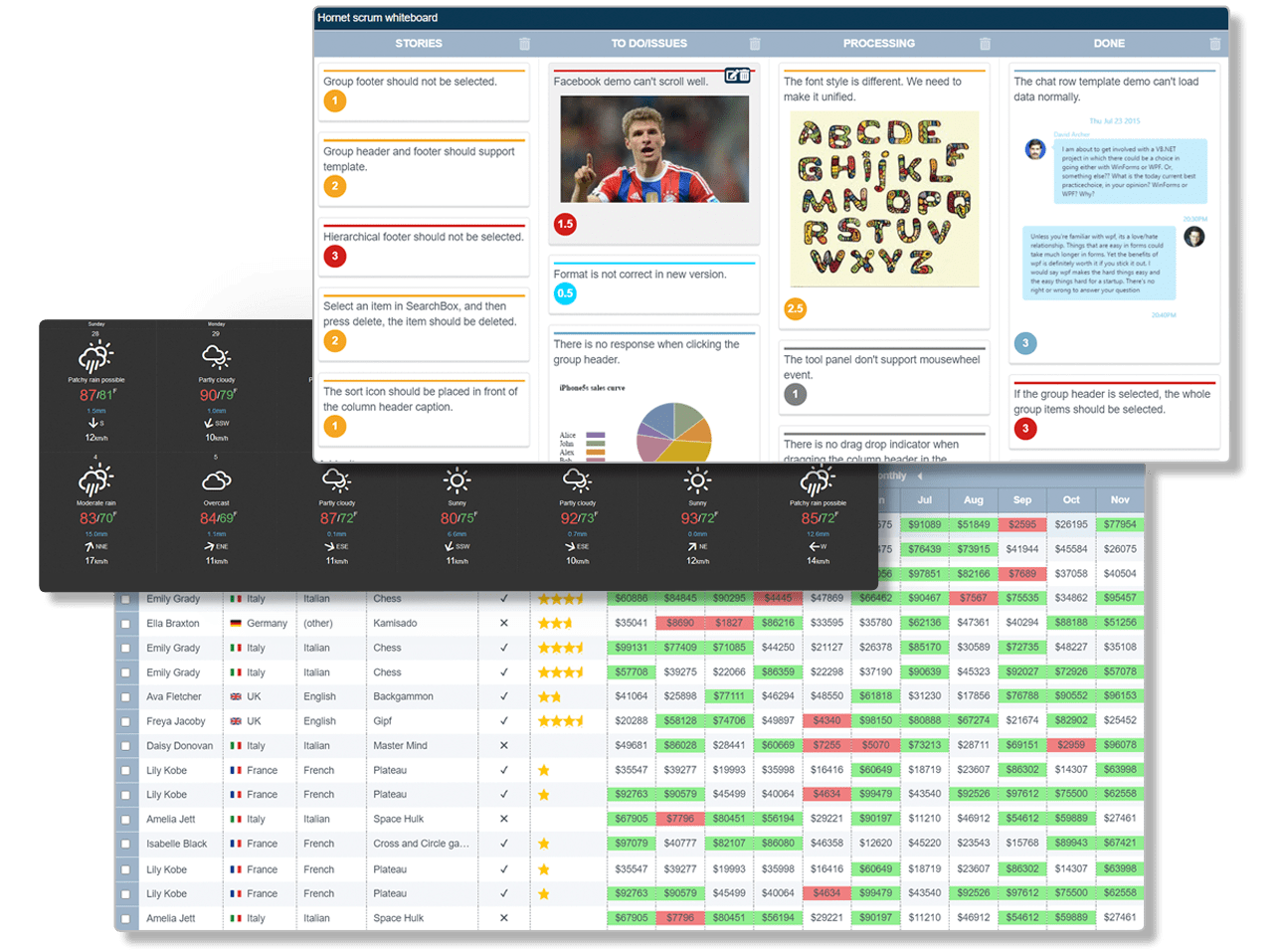Click the red 1.5 badge on Facebook card
Image resolution: width=1283 pixels, height=952 pixels.
[565, 225]
